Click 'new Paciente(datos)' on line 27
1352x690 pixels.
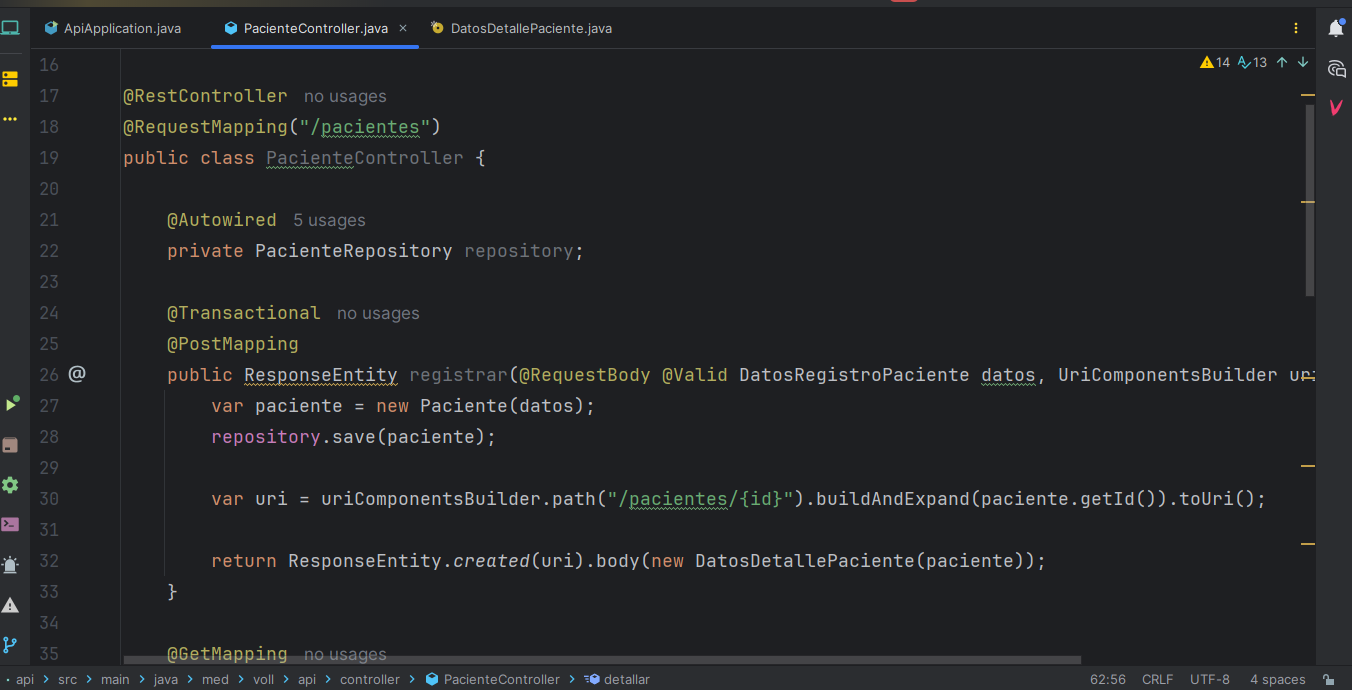point(481,406)
